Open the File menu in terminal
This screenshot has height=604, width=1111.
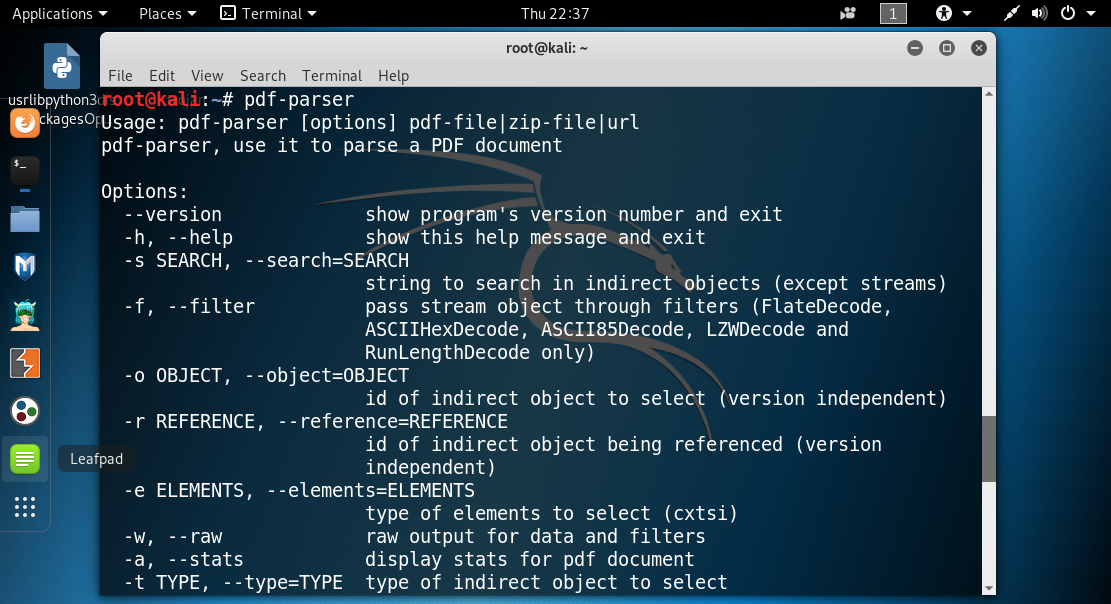coord(120,75)
